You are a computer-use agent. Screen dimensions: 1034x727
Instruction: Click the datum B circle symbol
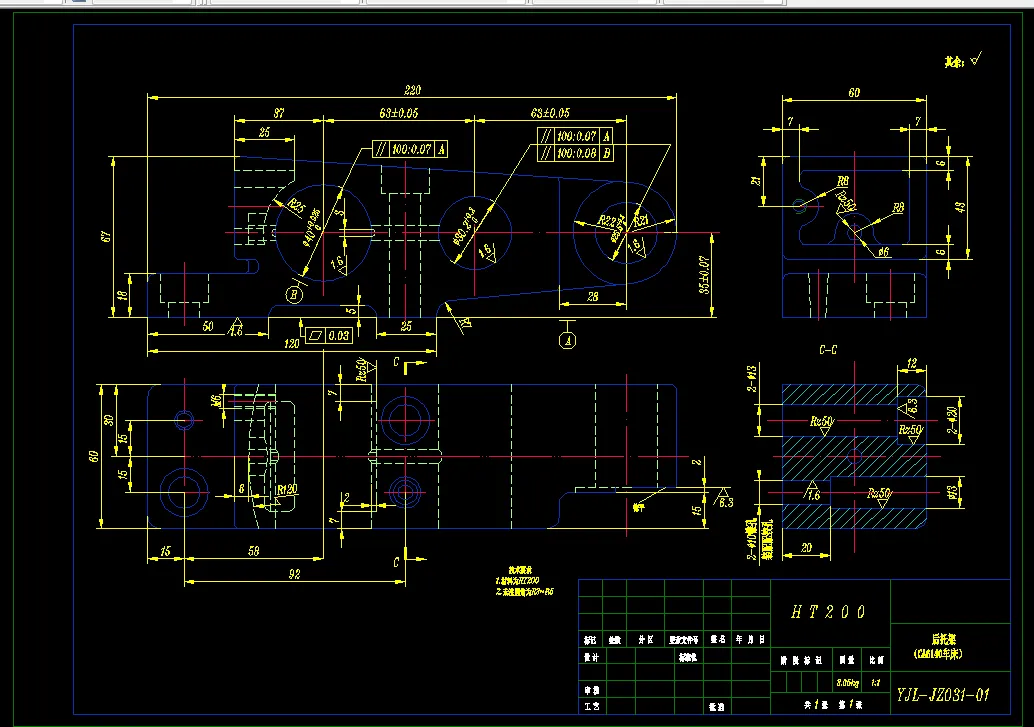point(294,295)
